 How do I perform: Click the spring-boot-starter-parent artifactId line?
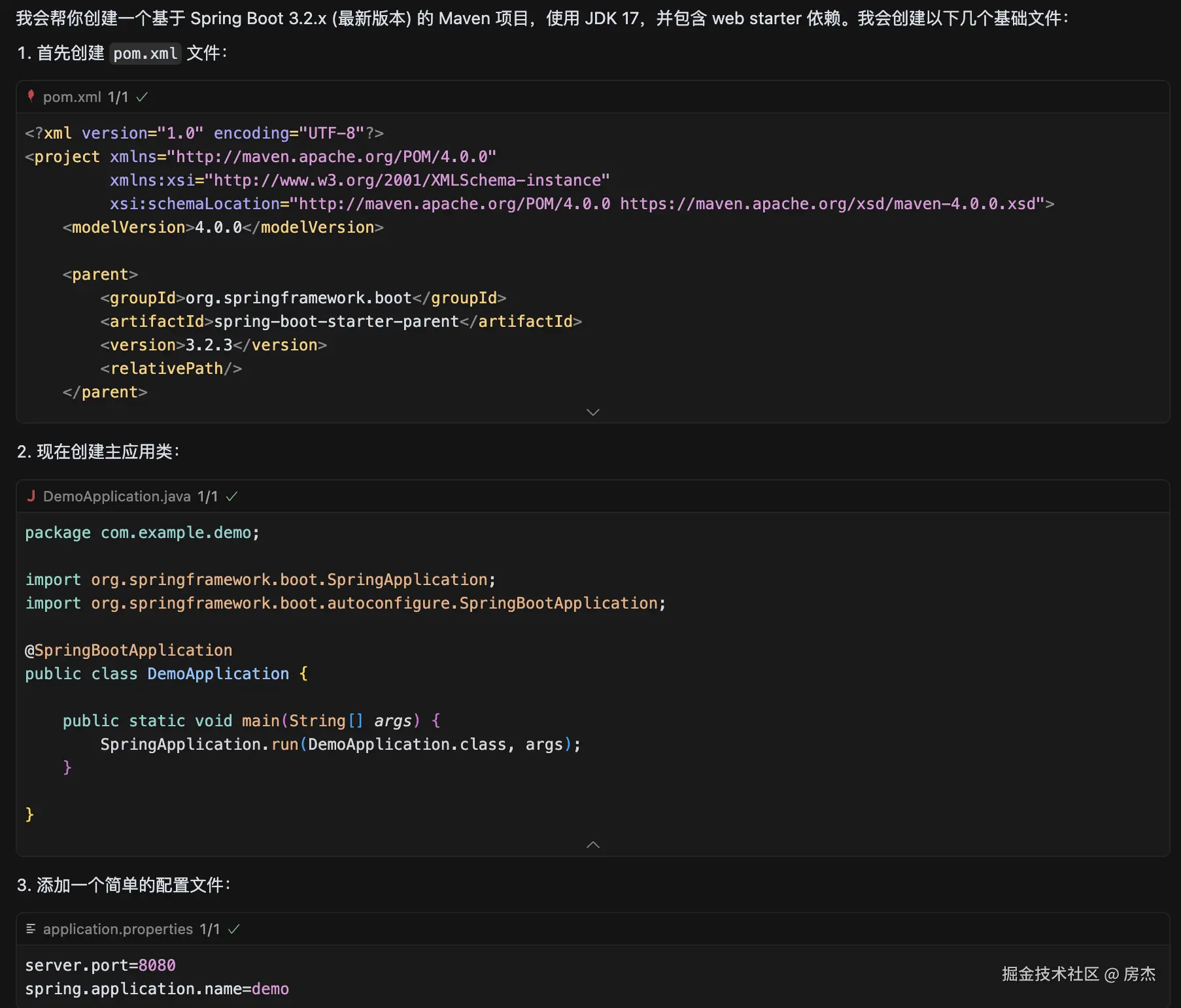coord(341,322)
